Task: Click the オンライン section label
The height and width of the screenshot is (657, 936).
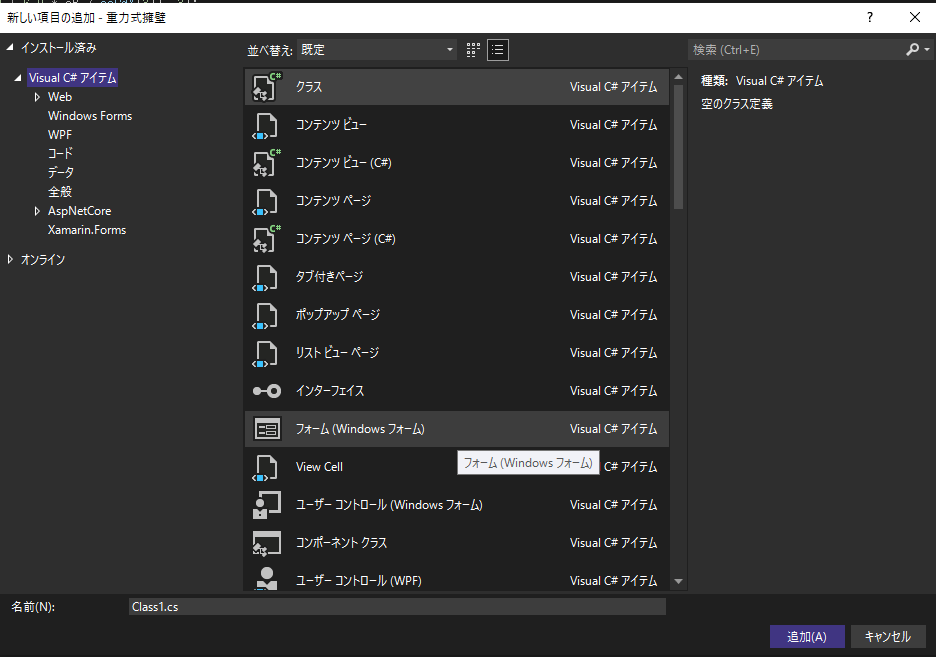Action: pyautogui.click(x=43, y=260)
